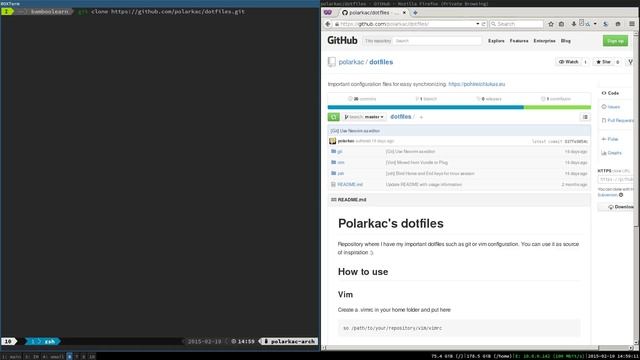
Task: View the 1 branch link
Action: click(x=426, y=99)
